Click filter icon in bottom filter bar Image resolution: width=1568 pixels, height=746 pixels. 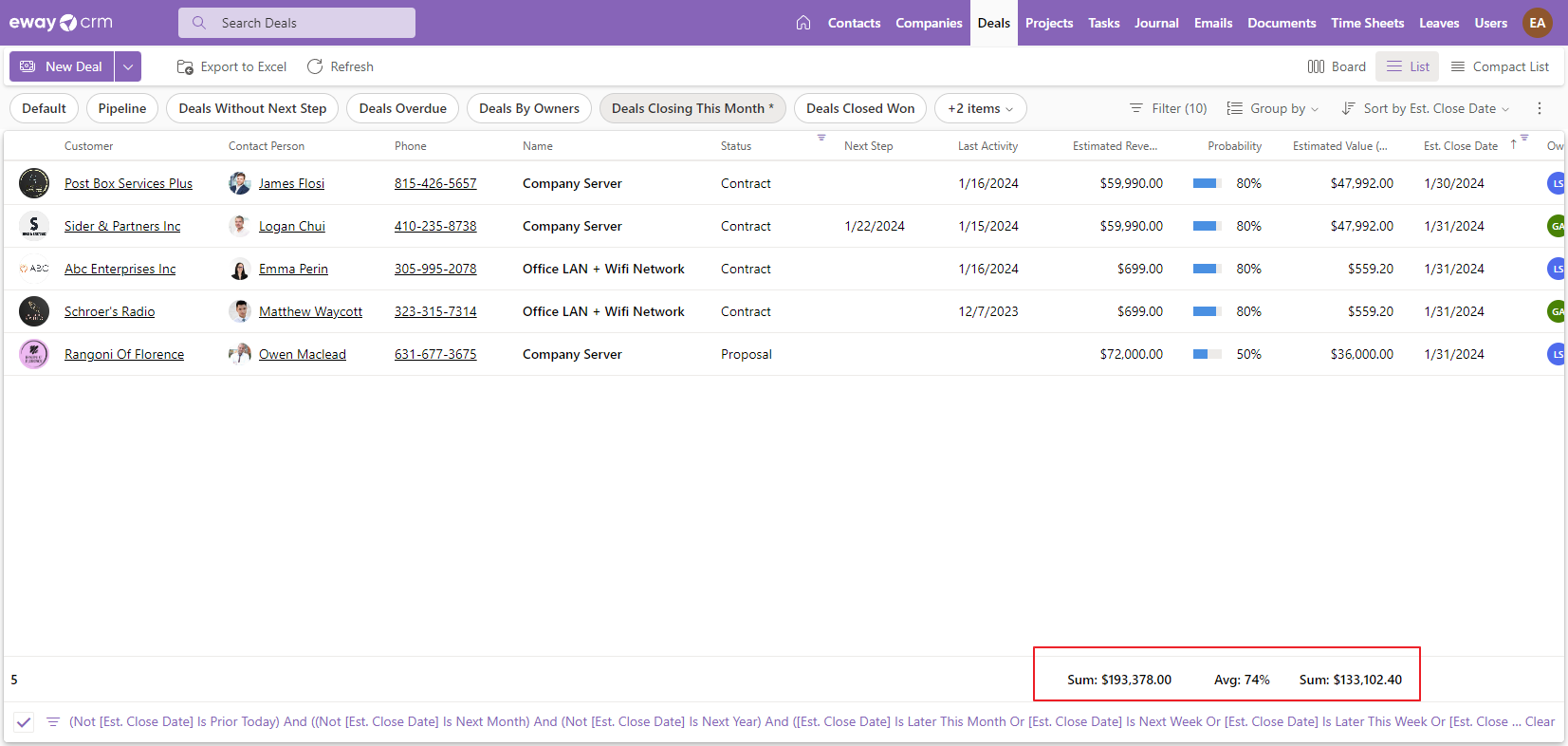53,722
